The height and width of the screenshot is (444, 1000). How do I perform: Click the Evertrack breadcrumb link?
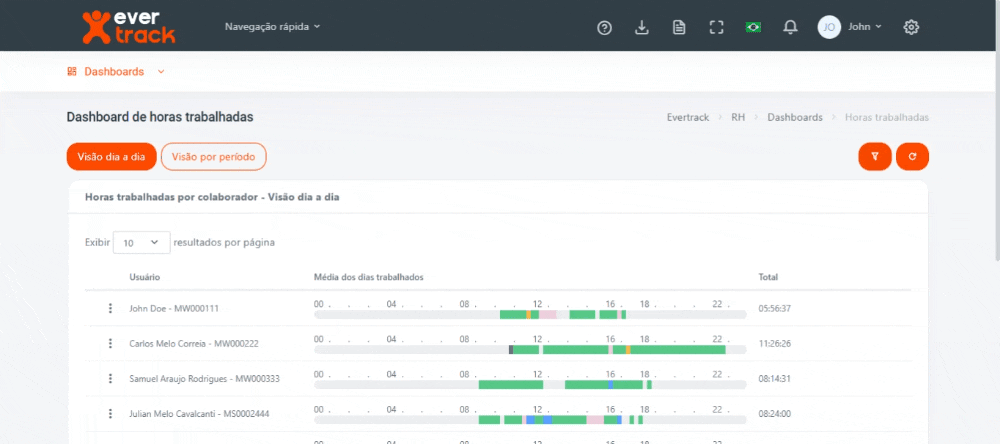point(688,117)
